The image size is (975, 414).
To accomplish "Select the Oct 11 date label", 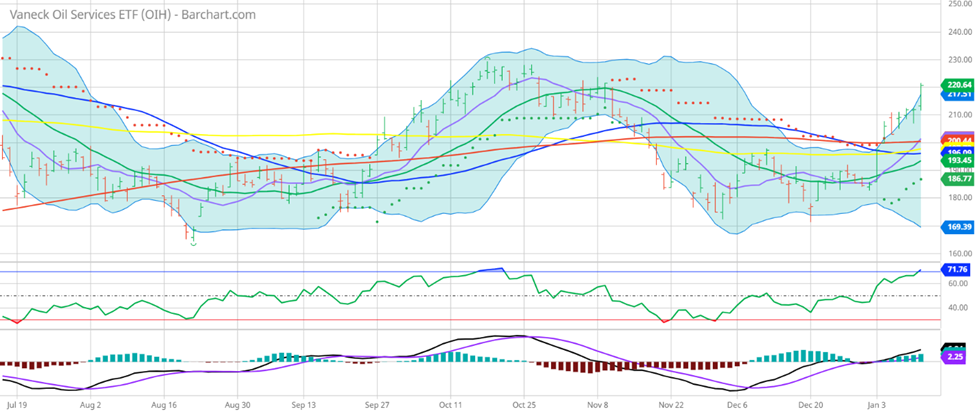I will (x=450, y=404).
